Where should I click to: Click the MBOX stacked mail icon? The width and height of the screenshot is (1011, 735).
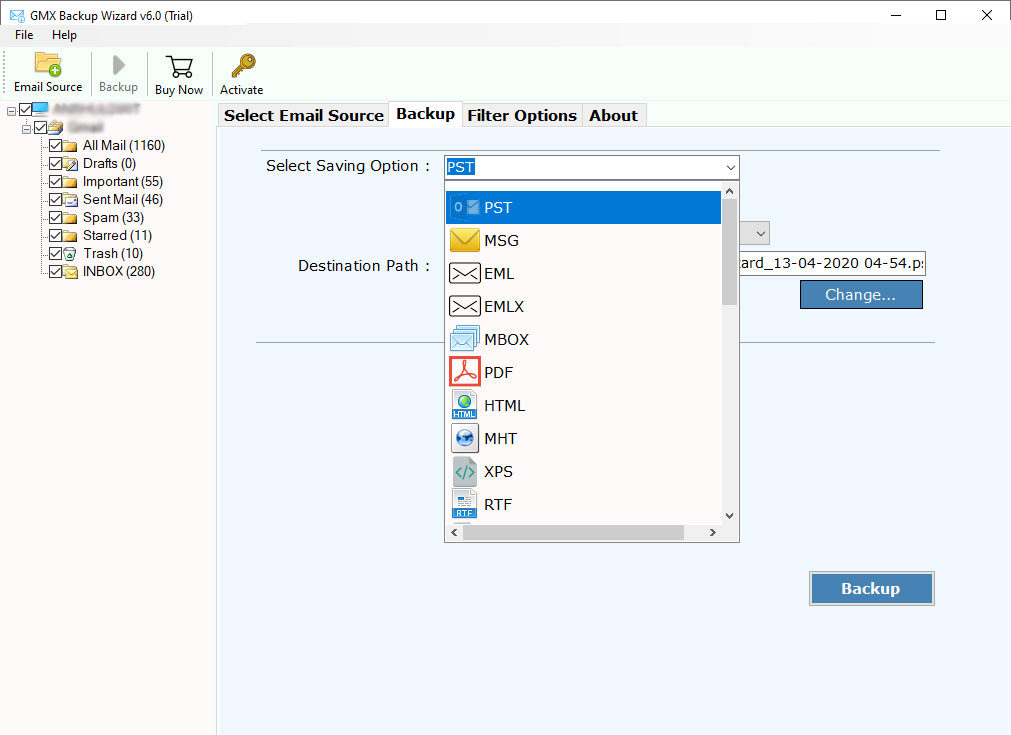click(465, 339)
